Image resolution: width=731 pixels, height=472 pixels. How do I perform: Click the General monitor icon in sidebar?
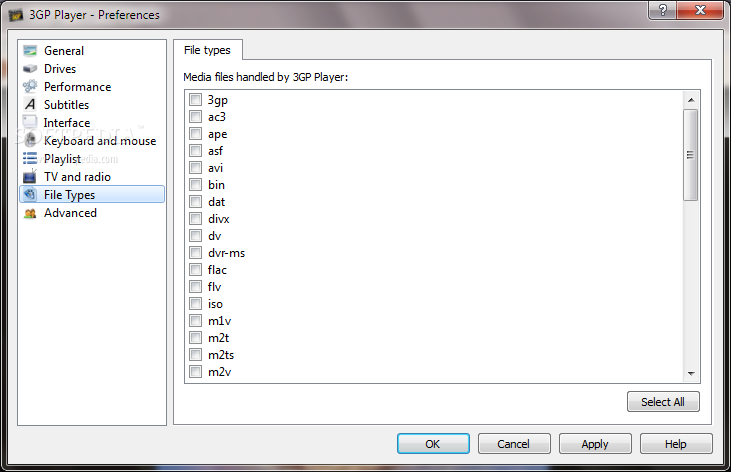(30, 50)
